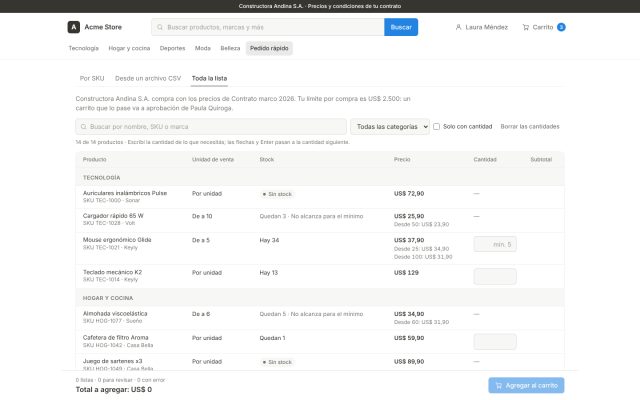Click quantity field for Teclado mecánico K2

[x=495, y=276]
